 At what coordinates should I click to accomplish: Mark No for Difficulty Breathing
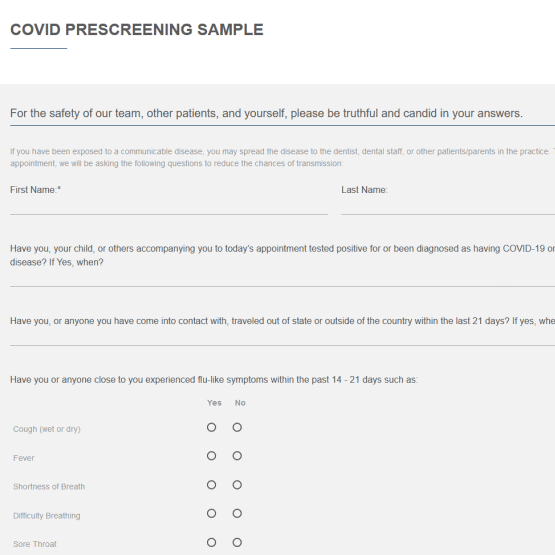pos(237,514)
